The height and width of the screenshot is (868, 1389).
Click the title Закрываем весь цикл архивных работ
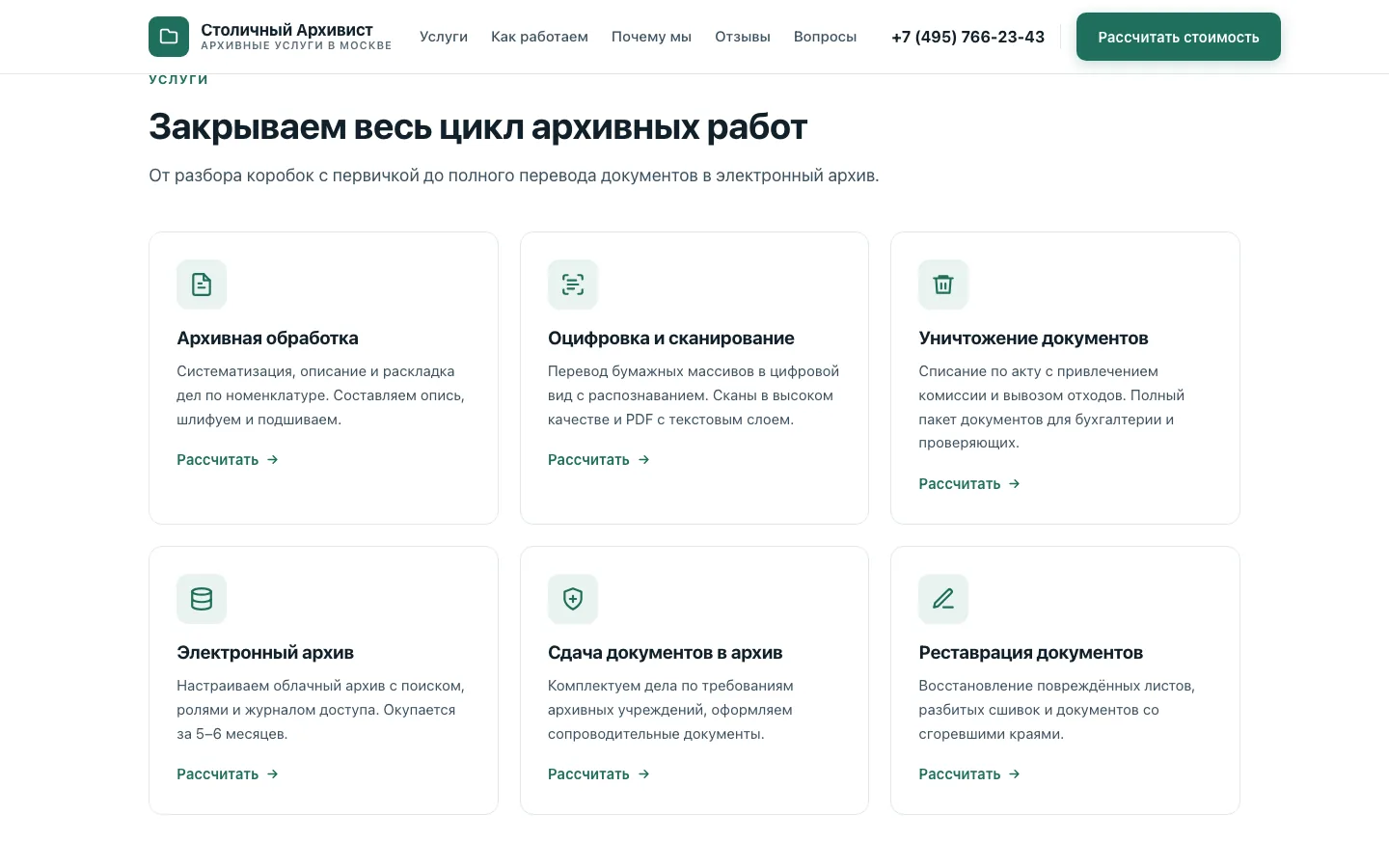[477, 127]
